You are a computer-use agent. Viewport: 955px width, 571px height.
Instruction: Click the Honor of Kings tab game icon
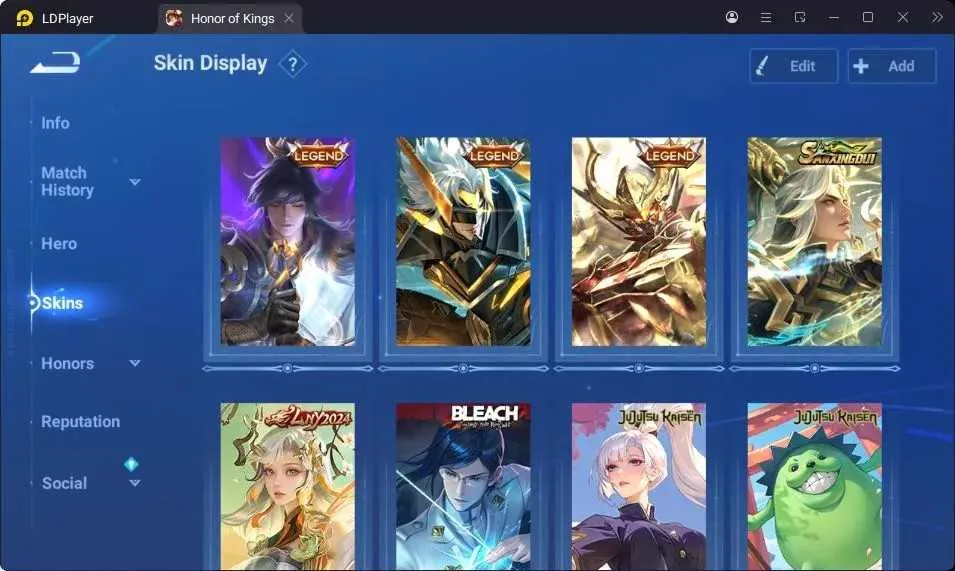point(174,18)
